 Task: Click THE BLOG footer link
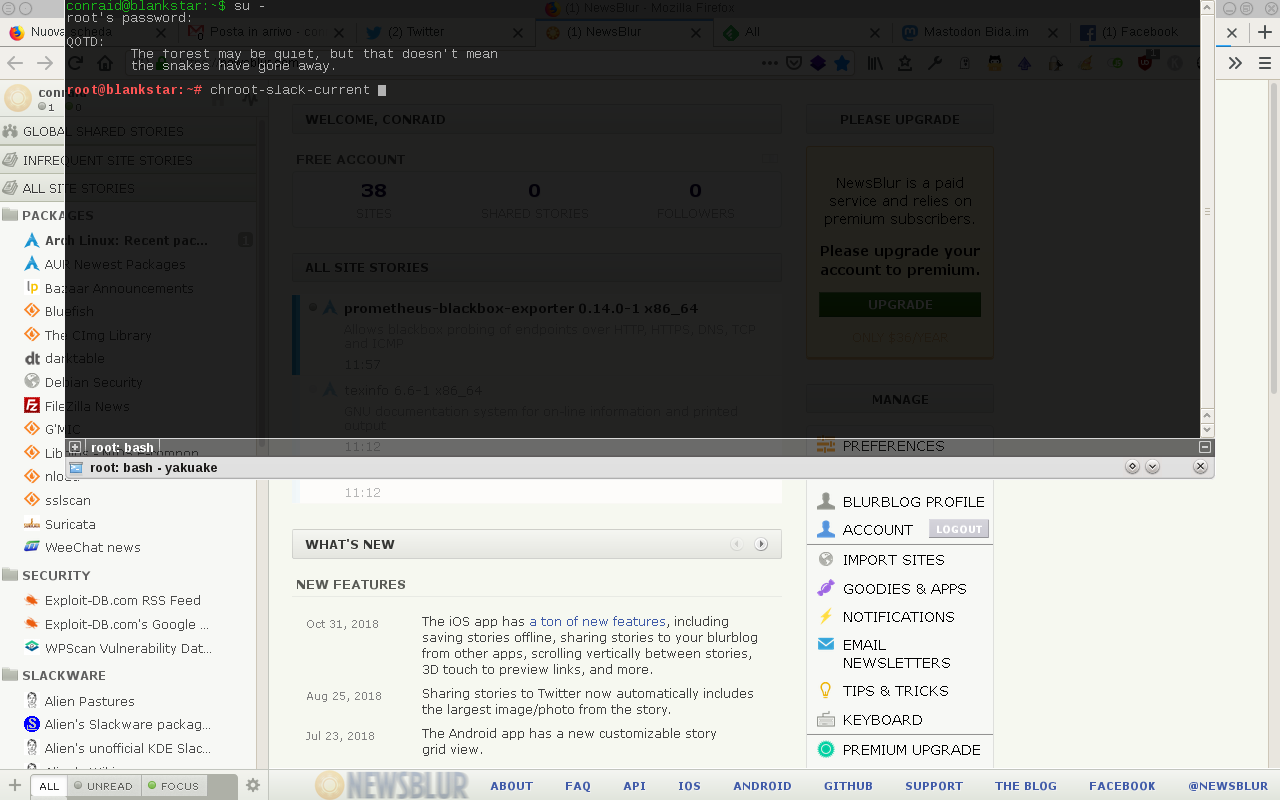click(1026, 786)
